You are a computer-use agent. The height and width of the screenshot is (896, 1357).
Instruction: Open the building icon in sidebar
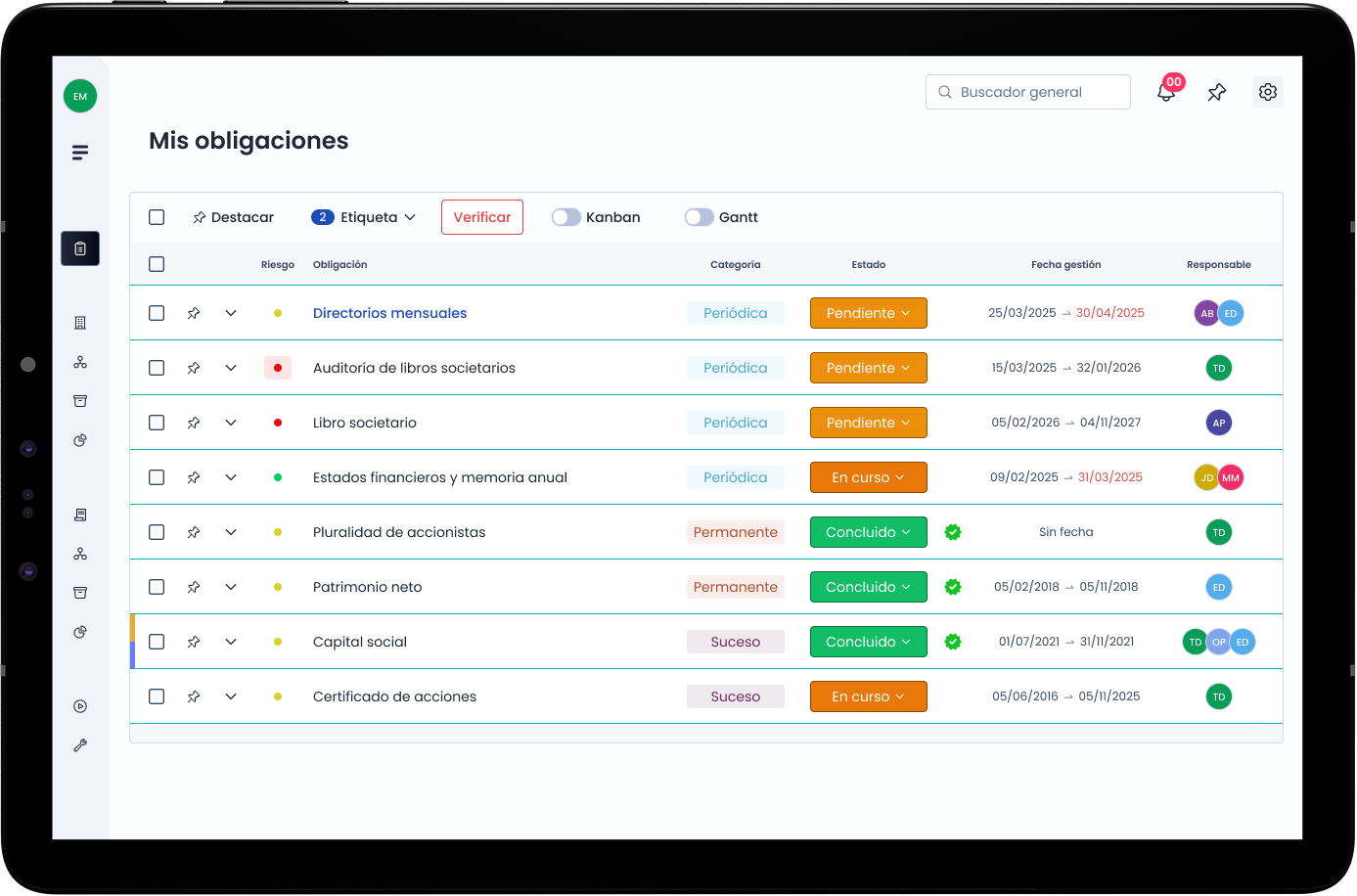pyautogui.click(x=80, y=323)
